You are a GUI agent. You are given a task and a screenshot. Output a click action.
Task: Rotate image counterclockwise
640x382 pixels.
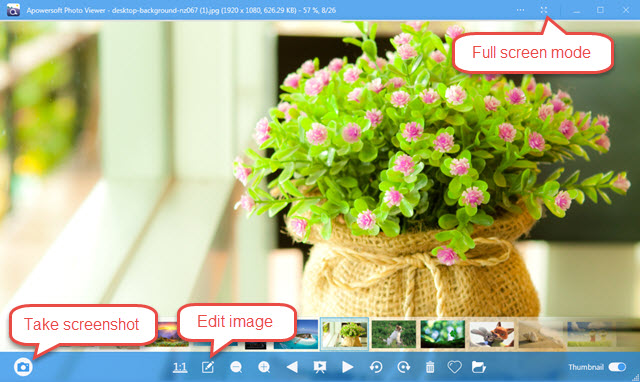pos(376,367)
